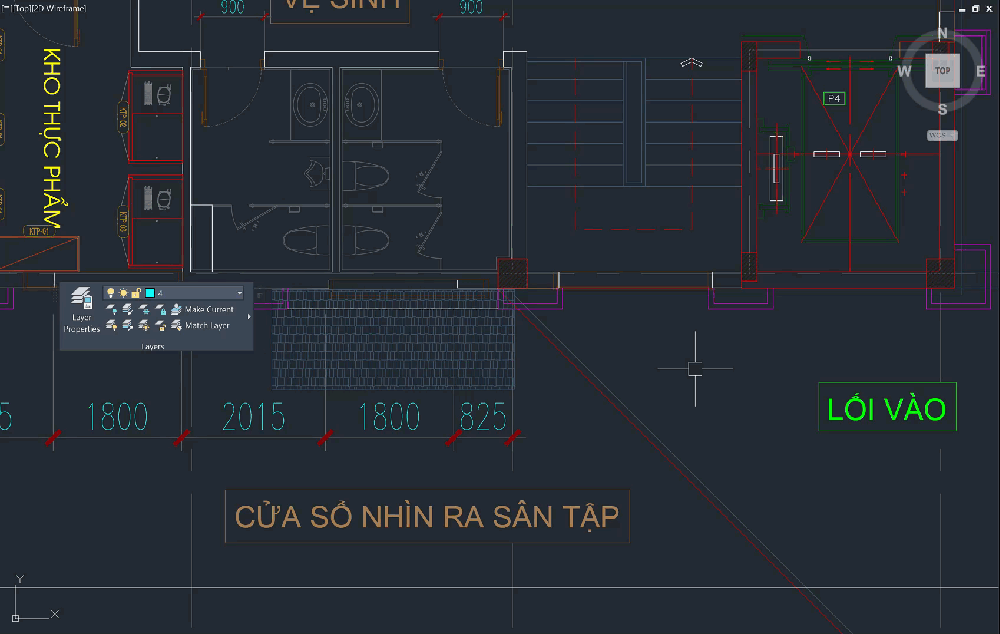Click the Thaw All Layers icon

click(144, 325)
